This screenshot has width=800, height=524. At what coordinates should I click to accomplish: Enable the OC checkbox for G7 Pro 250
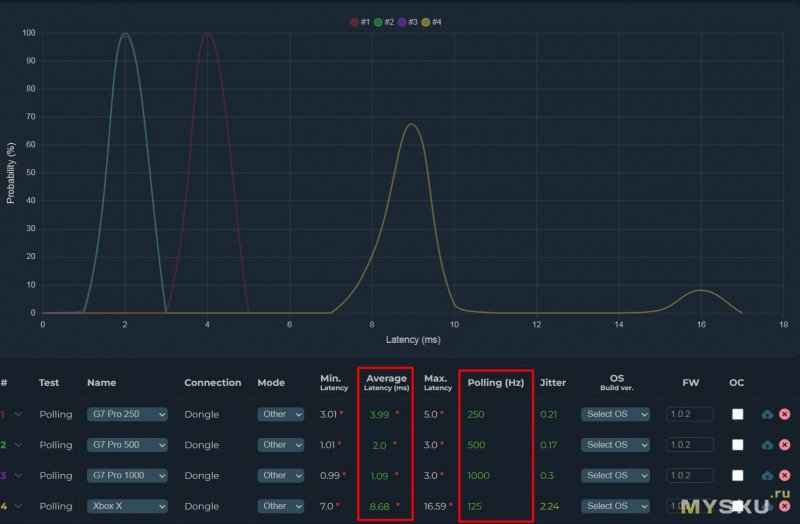737,414
